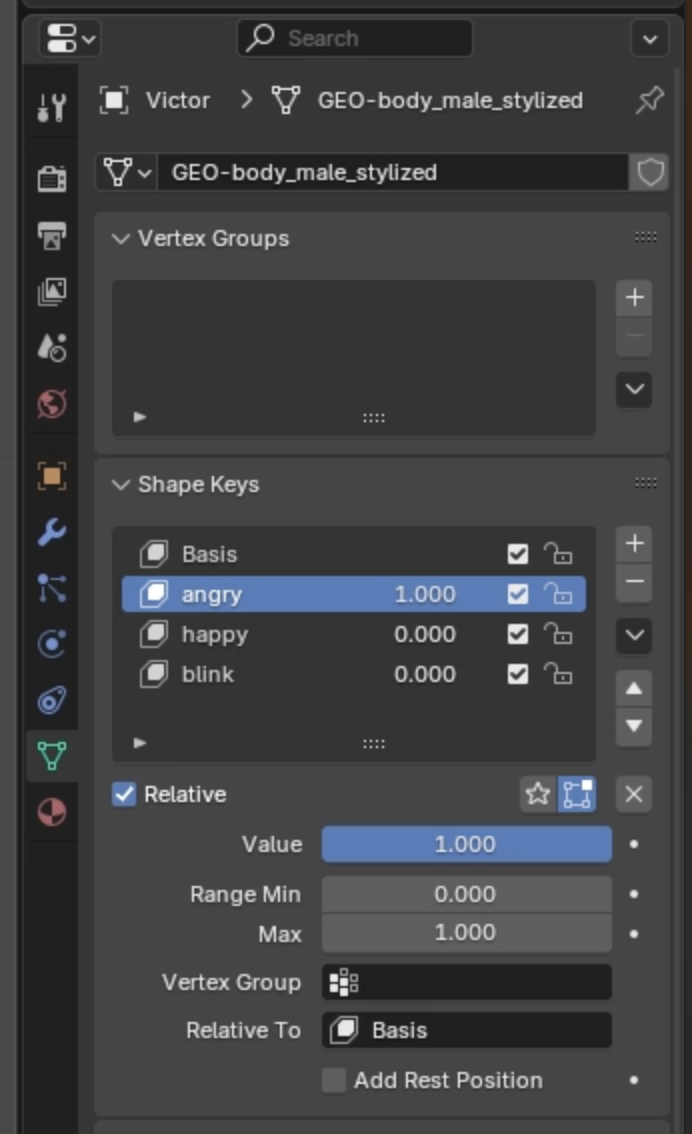Toggle the angry shape key mute checkbox
This screenshot has height=1134, width=692.
click(x=518, y=594)
